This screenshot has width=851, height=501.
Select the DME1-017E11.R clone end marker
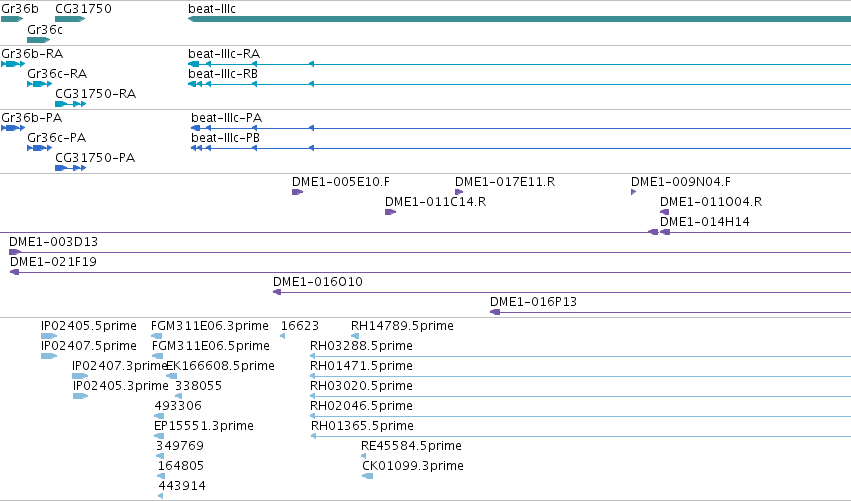pyautogui.click(x=459, y=192)
